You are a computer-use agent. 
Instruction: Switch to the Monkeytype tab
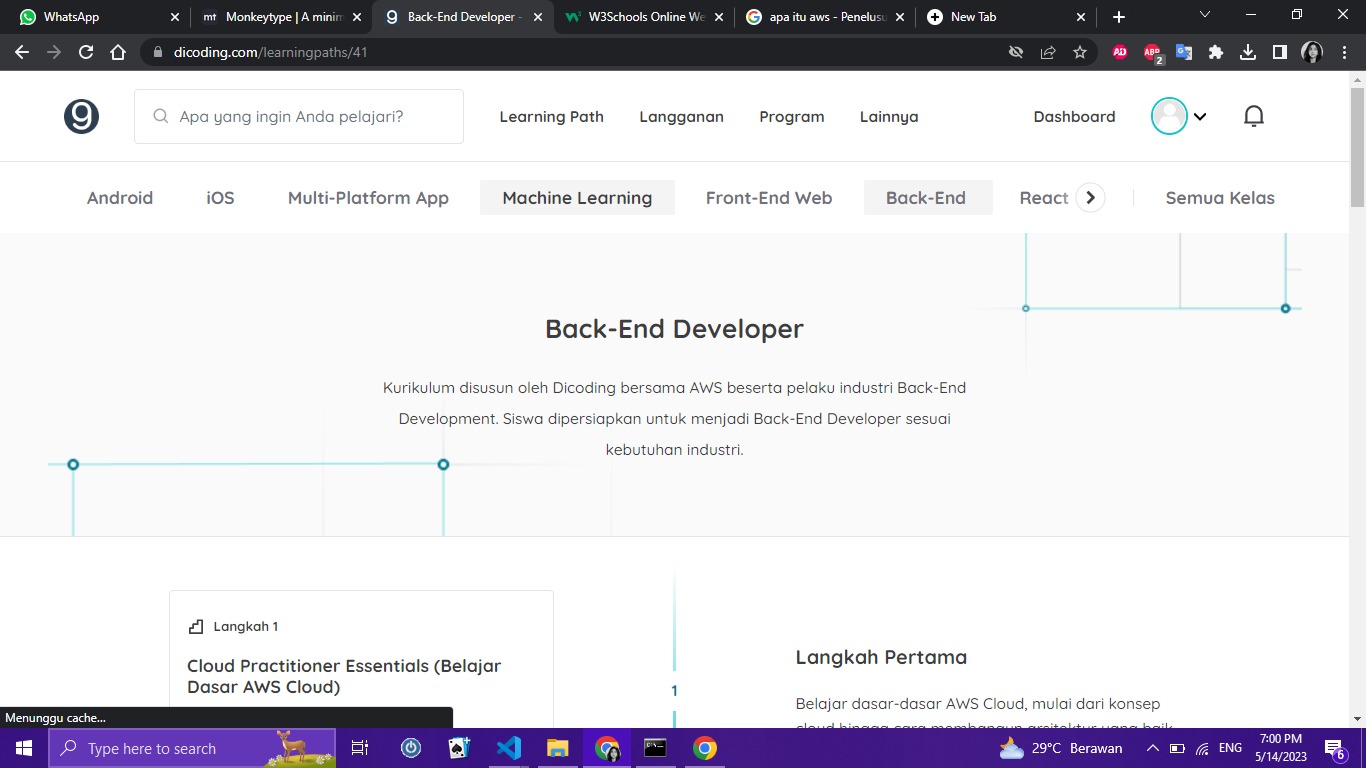pos(280,17)
